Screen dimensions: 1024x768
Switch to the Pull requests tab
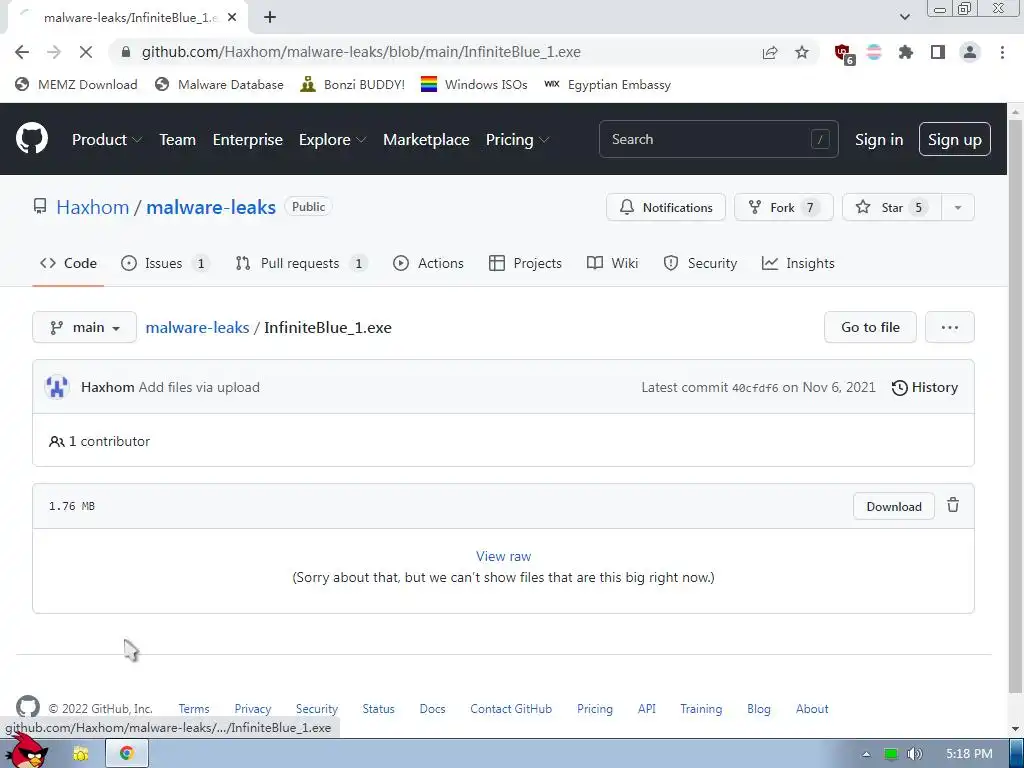[301, 263]
